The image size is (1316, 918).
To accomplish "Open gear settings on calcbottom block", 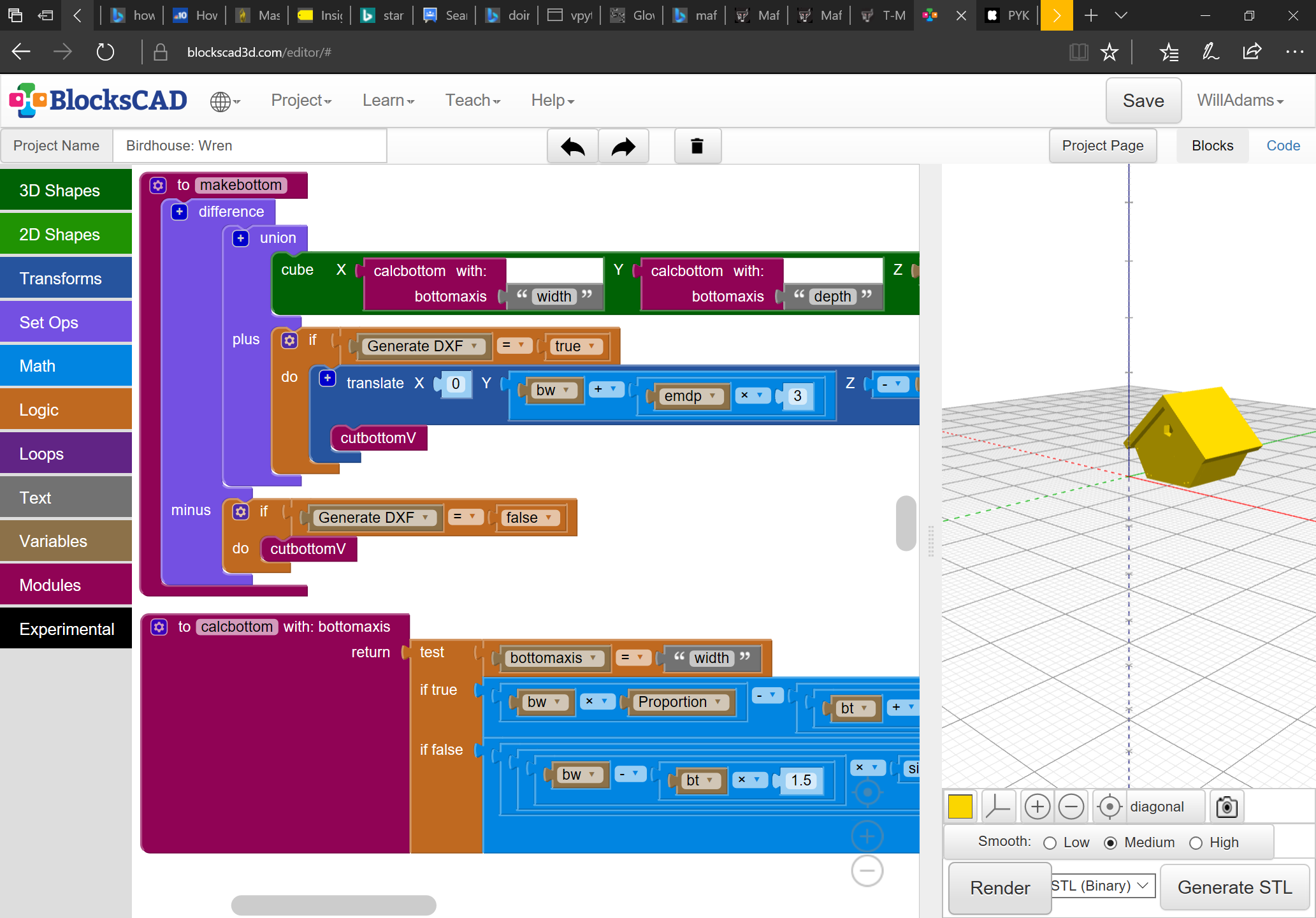I will 159,627.
